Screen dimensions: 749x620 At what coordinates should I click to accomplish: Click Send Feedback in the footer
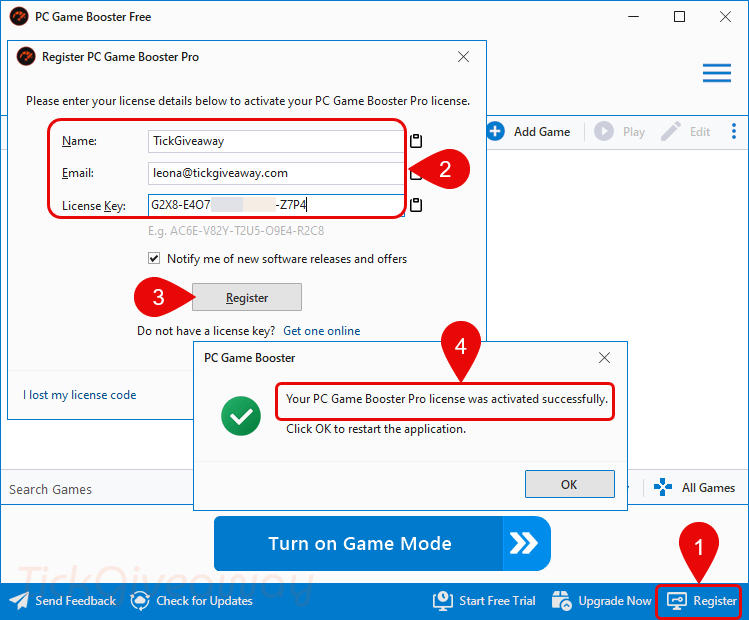63,601
